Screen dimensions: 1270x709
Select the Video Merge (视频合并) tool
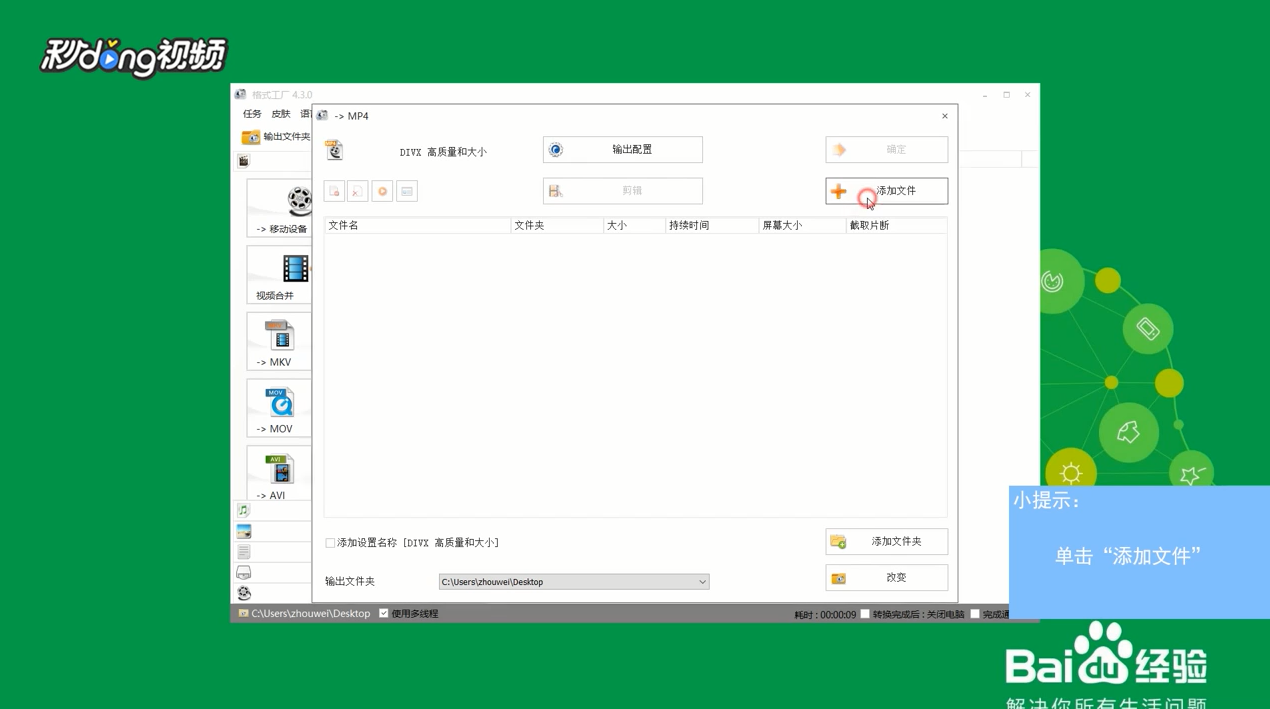279,275
